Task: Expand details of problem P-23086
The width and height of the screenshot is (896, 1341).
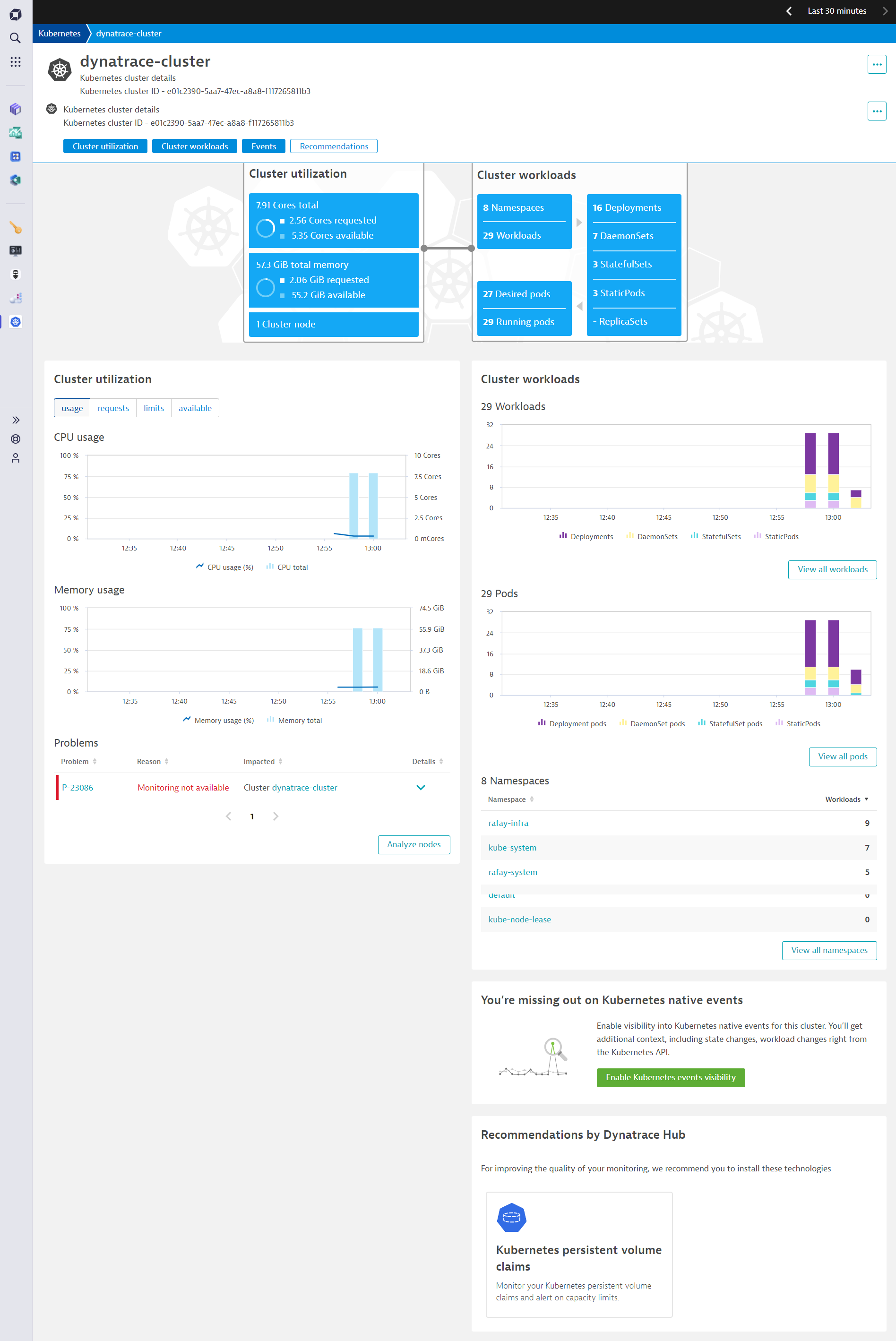Action: [x=421, y=787]
